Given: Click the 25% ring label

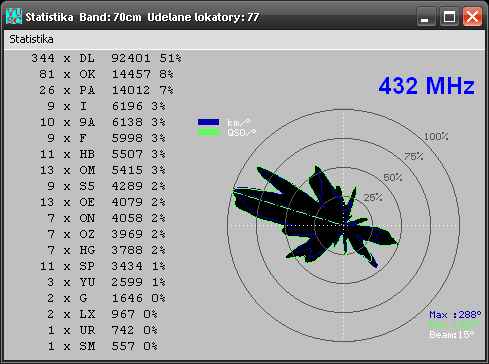Looking at the screenshot, I should point(373,198).
